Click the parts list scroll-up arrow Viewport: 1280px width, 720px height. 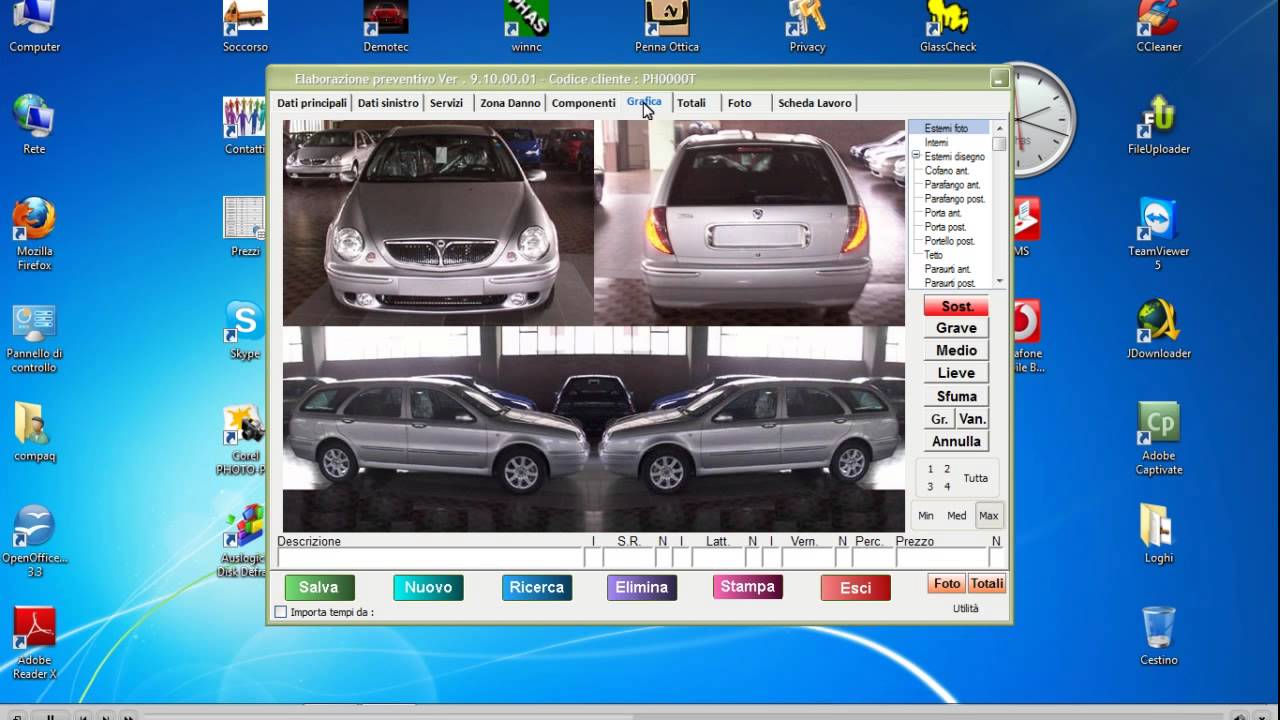(999, 128)
